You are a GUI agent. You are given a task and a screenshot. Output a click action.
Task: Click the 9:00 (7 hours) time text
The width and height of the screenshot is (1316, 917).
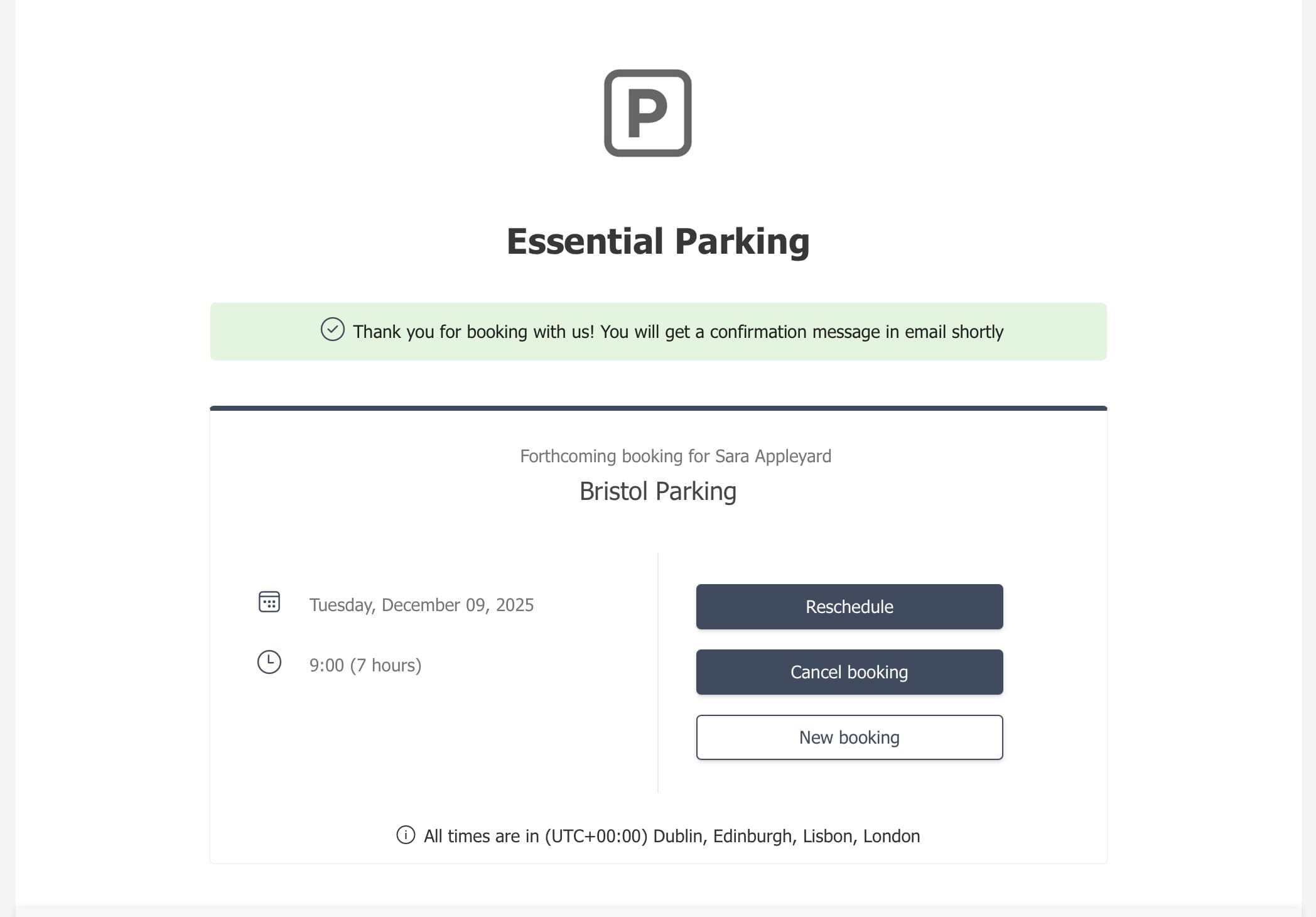tap(365, 665)
